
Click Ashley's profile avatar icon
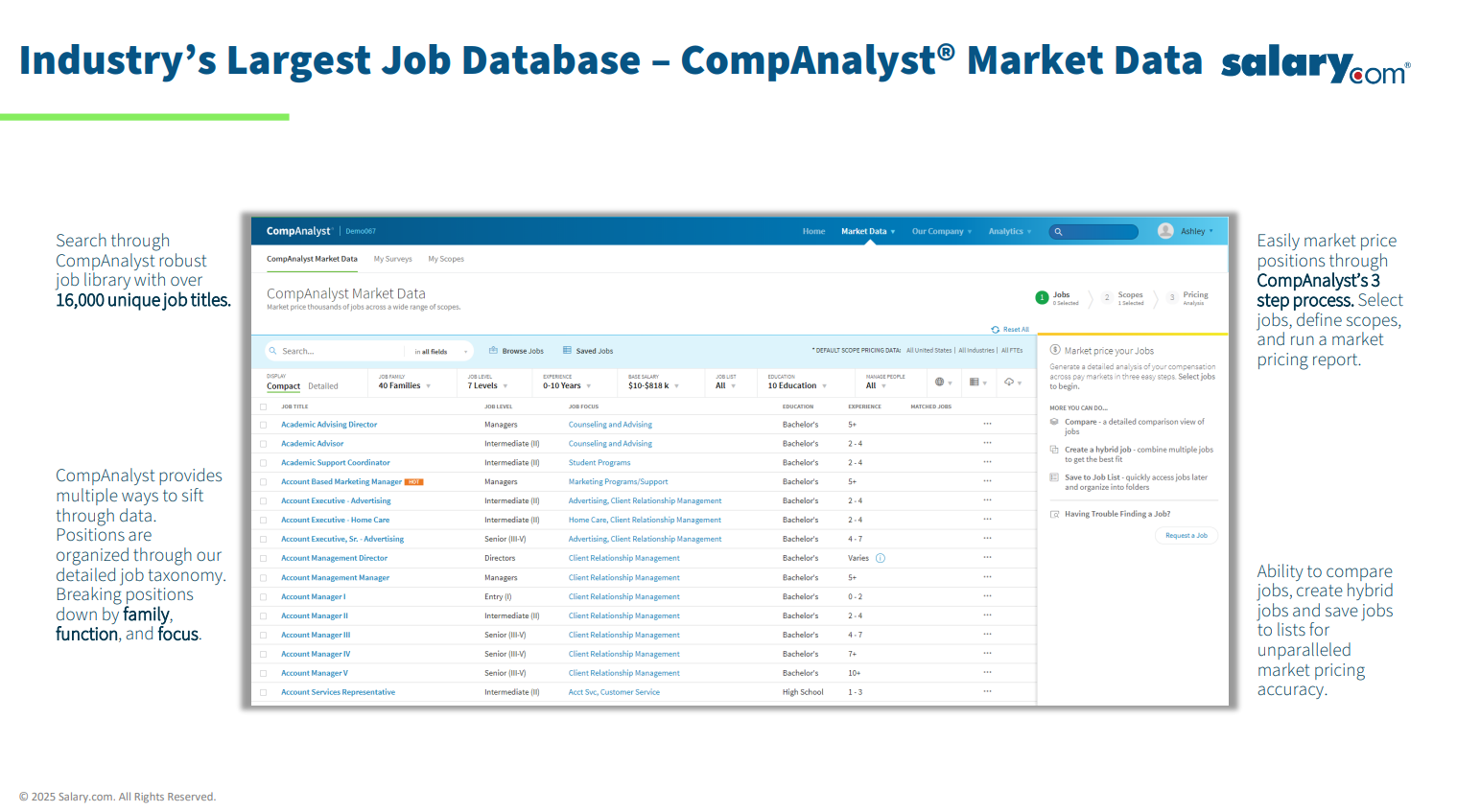(1165, 231)
